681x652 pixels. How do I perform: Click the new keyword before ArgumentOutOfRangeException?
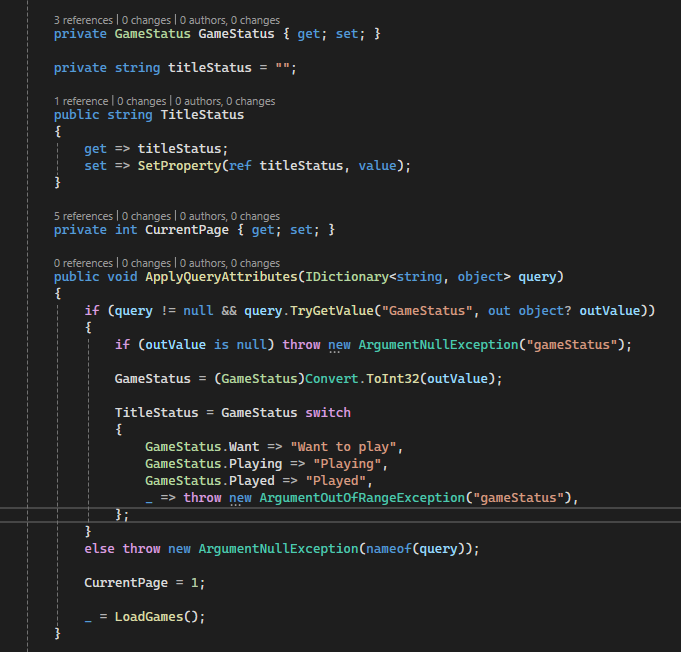click(240, 497)
